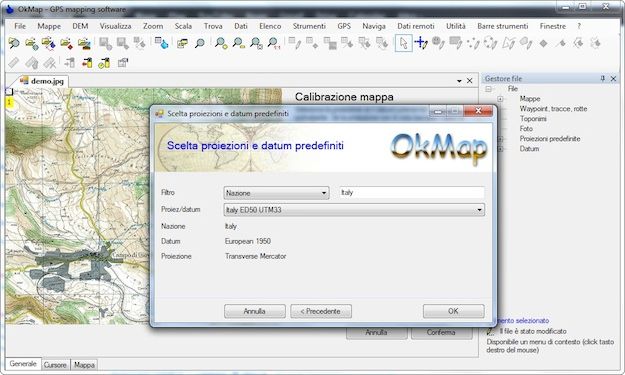Select 'Waypoint, tracce, rotte' tree item
The image size is (625, 375).
coord(553,109)
